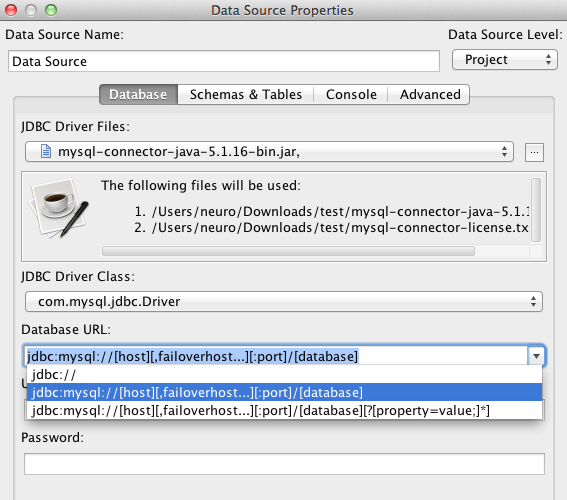The height and width of the screenshot is (500, 567).
Task: Open the Data Source Level Project dropdown
Action: click(x=505, y=60)
